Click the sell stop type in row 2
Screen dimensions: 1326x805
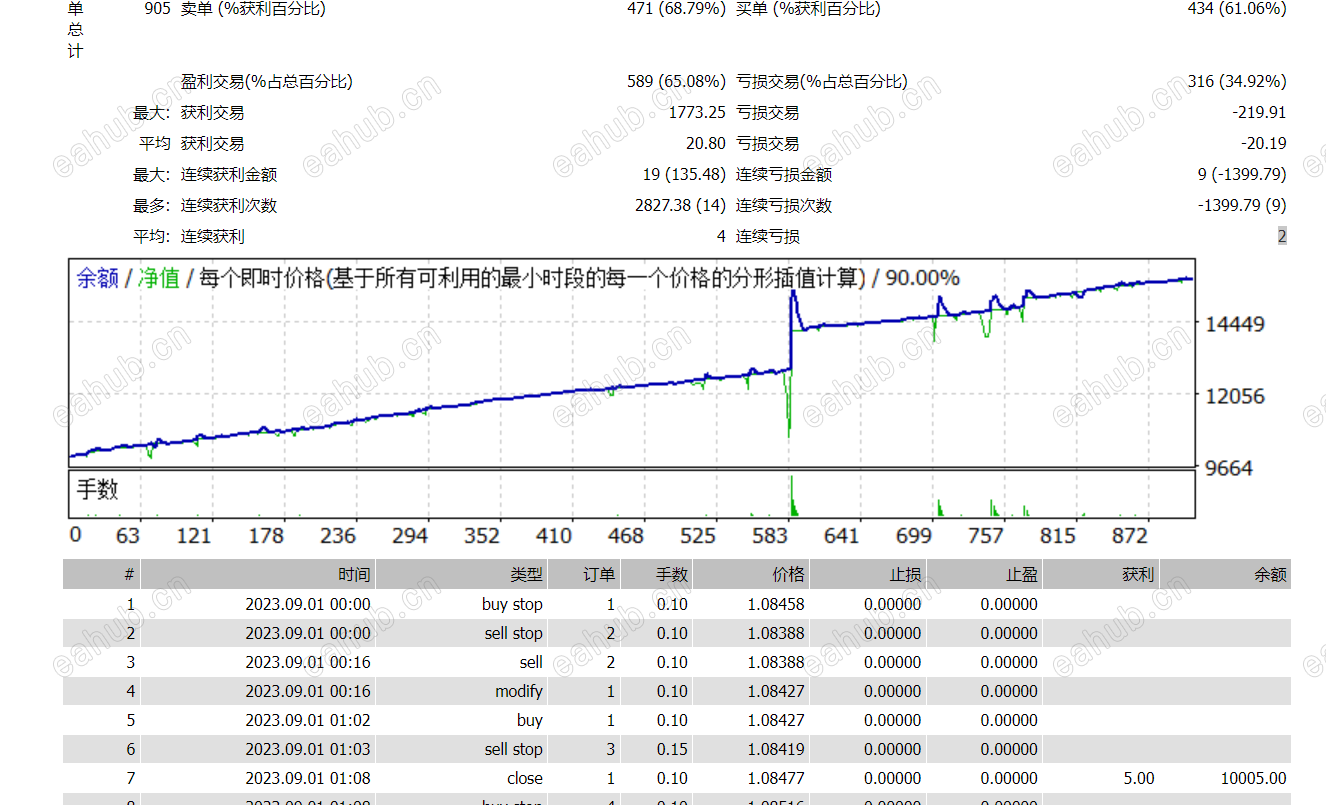point(514,633)
